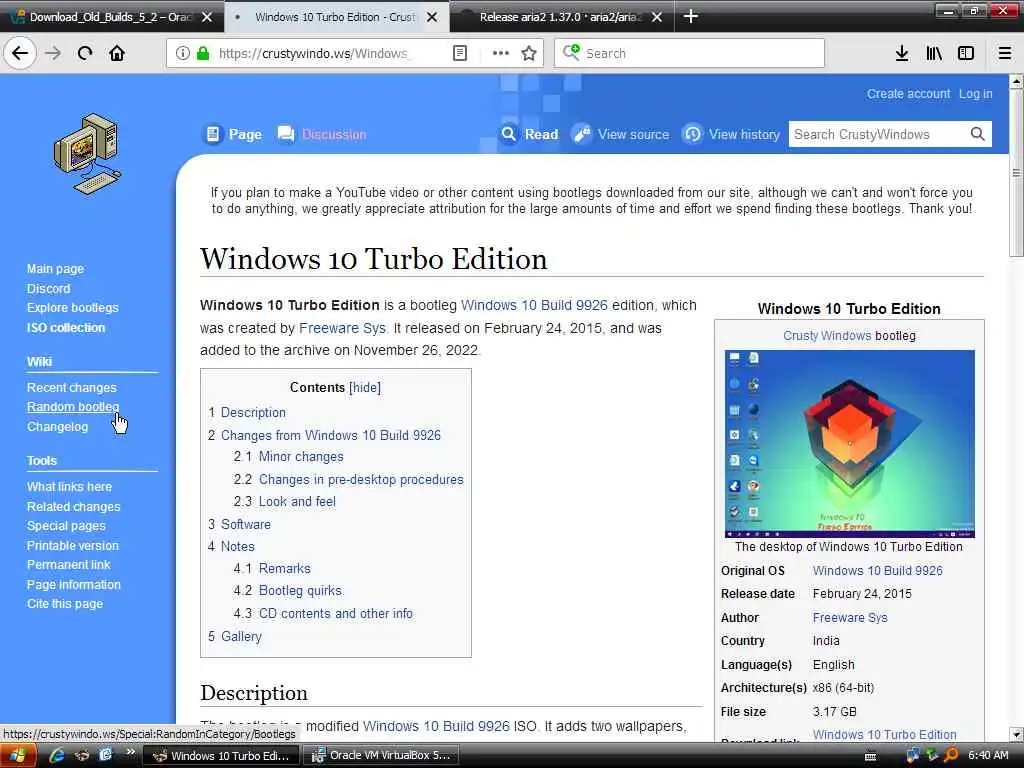Click the Random bootleg link
The image size is (1024, 768).
pyautogui.click(x=73, y=406)
